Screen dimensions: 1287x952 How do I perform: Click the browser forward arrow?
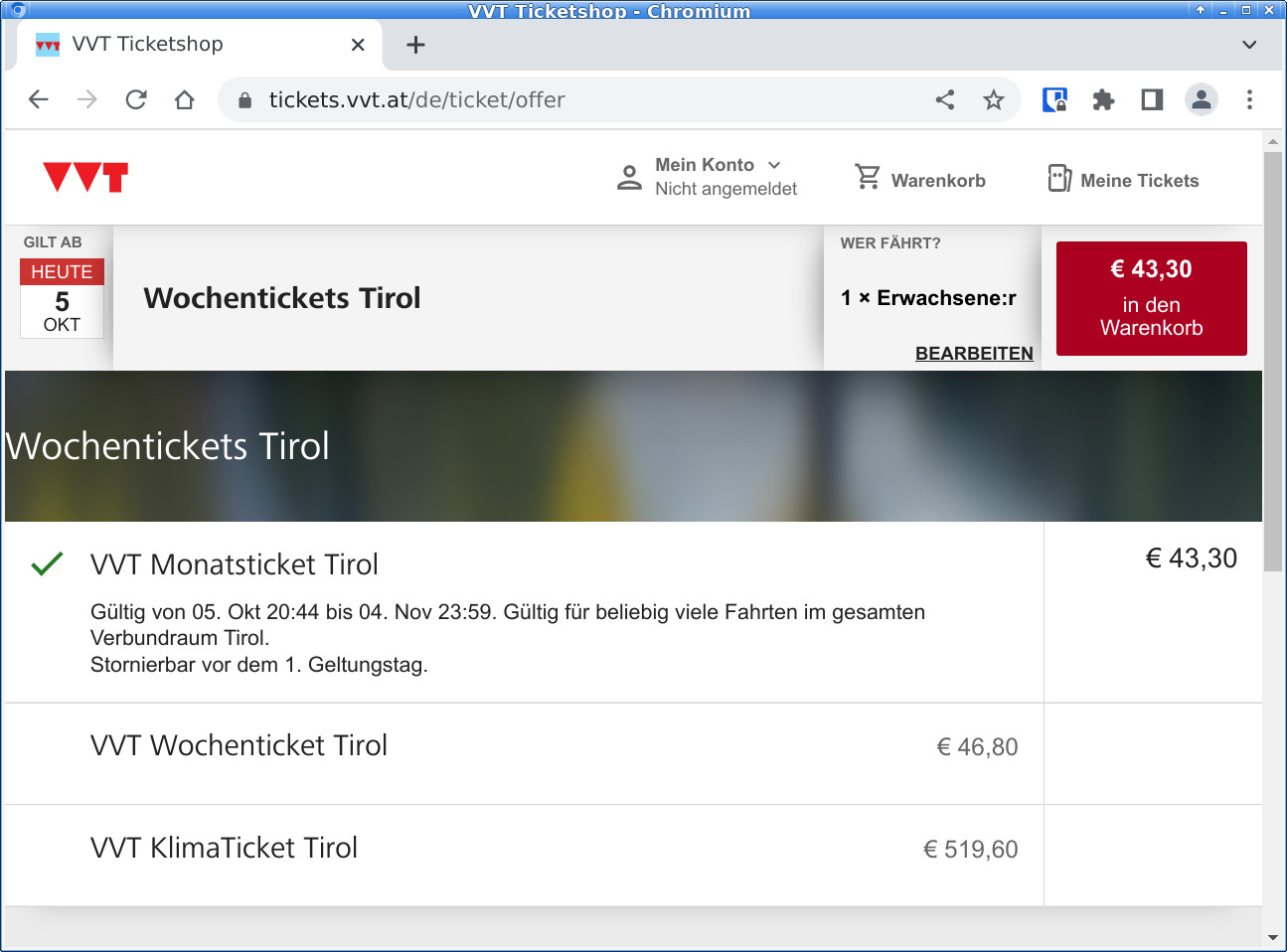87,99
